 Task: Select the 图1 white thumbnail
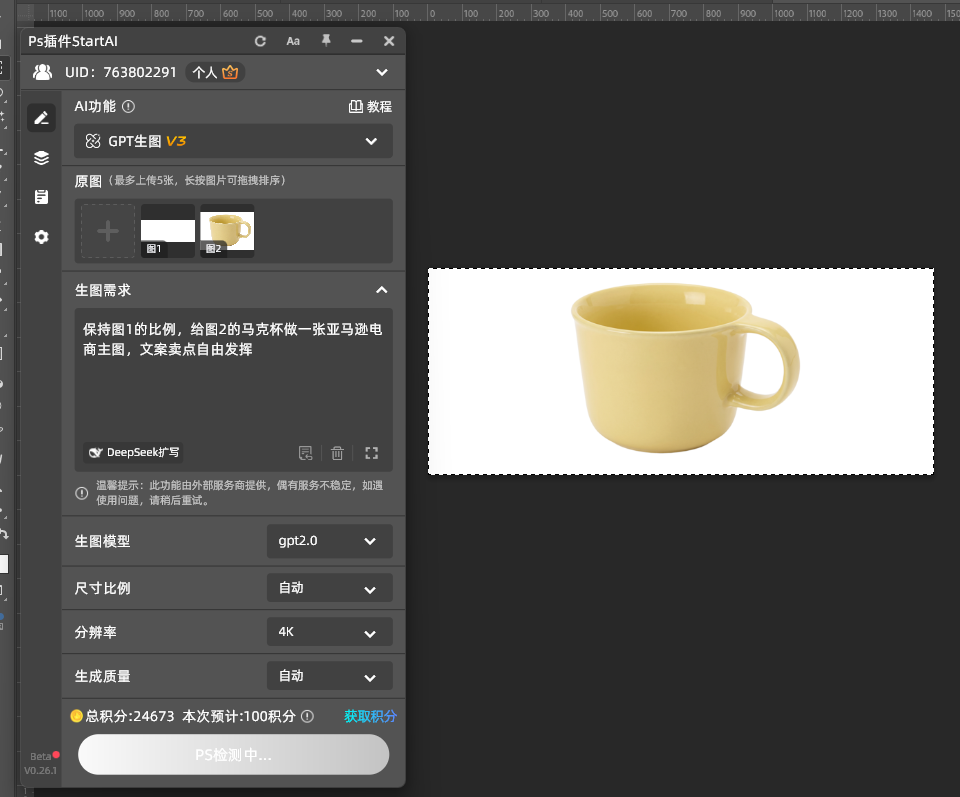coord(168,231)
